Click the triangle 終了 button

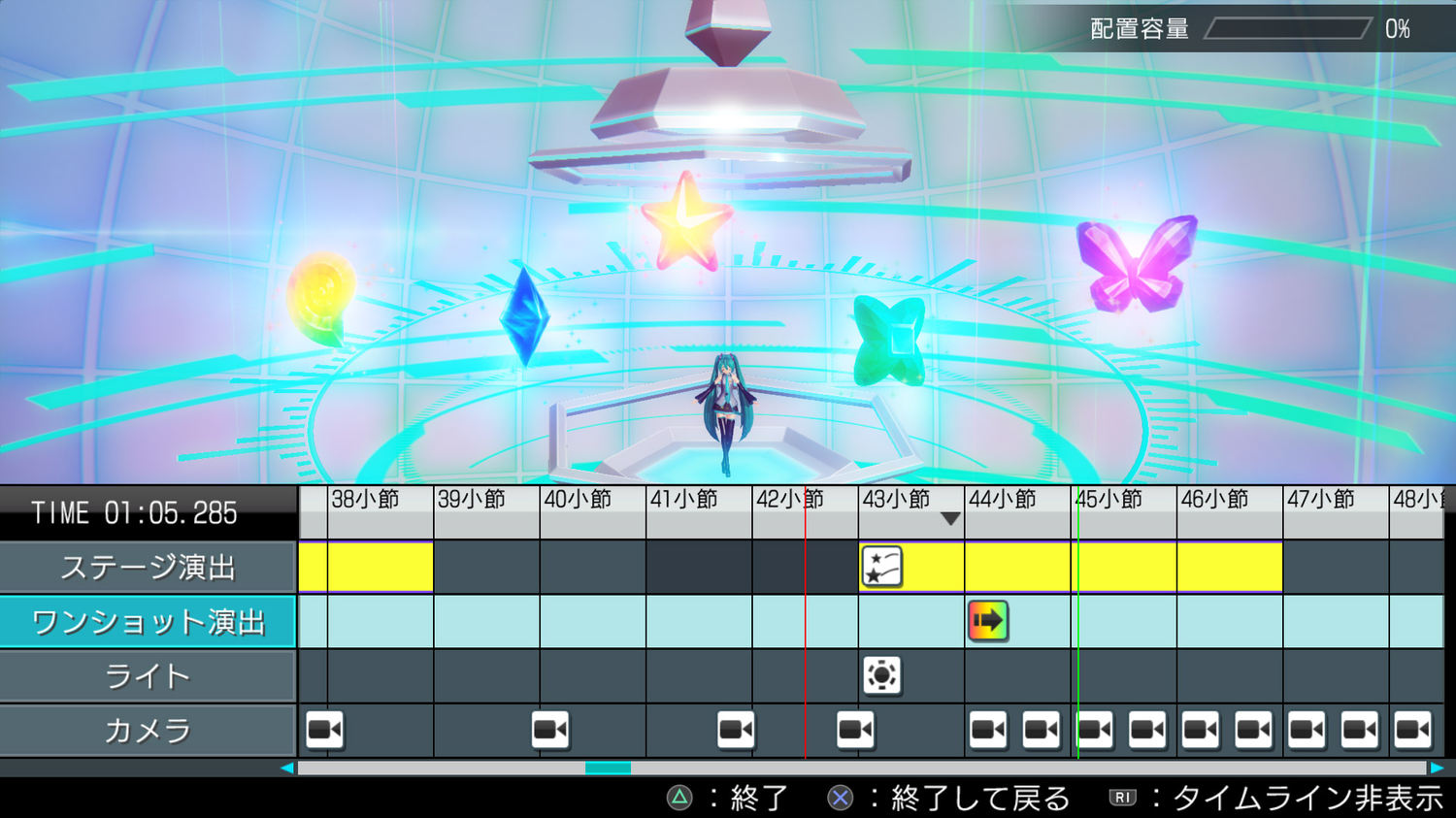[x=728, y=798]
